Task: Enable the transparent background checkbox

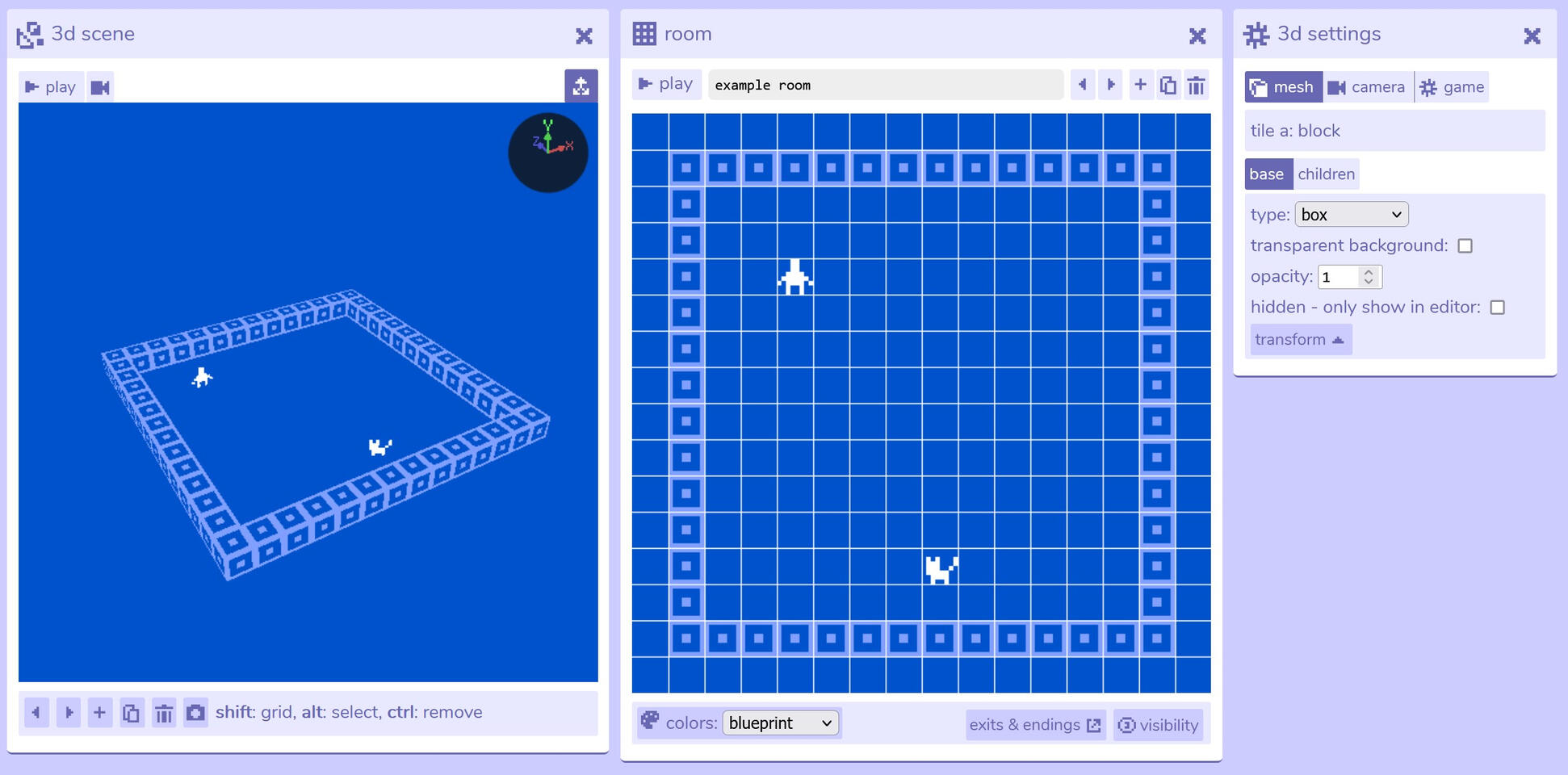Action: tap(1465, 245)
